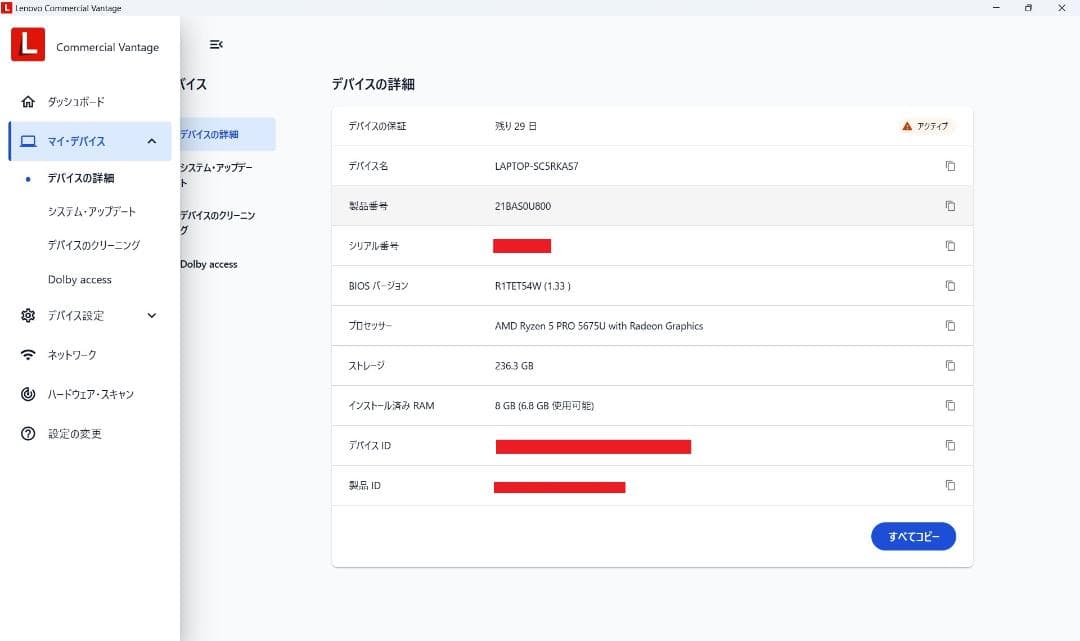Copy the プロセッサー information
Screen dimensions: 1080x641
click(x=950, y=326)
